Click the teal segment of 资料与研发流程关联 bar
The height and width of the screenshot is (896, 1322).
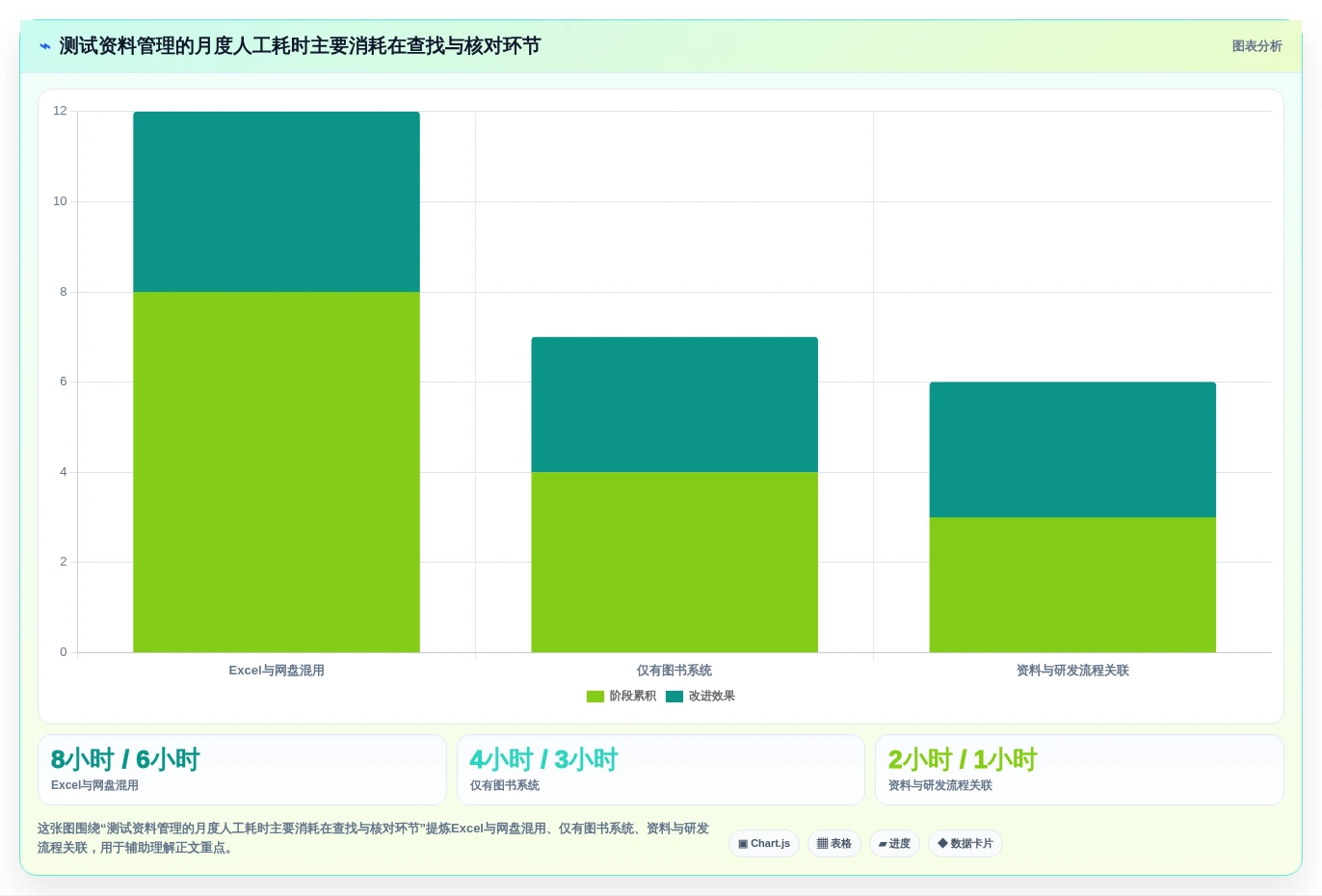click(x=1072, y=450)
